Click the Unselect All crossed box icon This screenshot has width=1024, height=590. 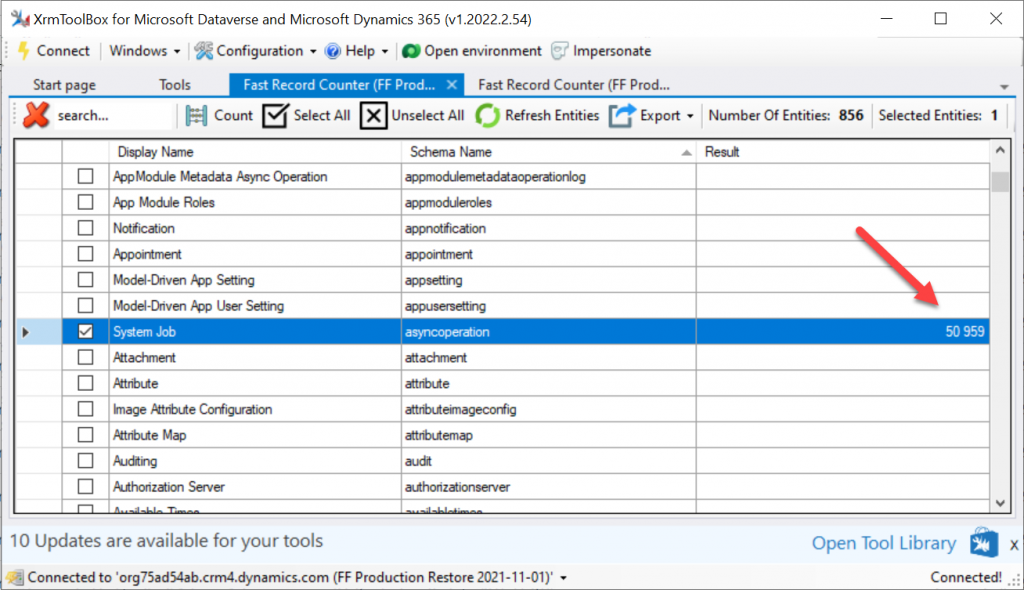[374, 116]
